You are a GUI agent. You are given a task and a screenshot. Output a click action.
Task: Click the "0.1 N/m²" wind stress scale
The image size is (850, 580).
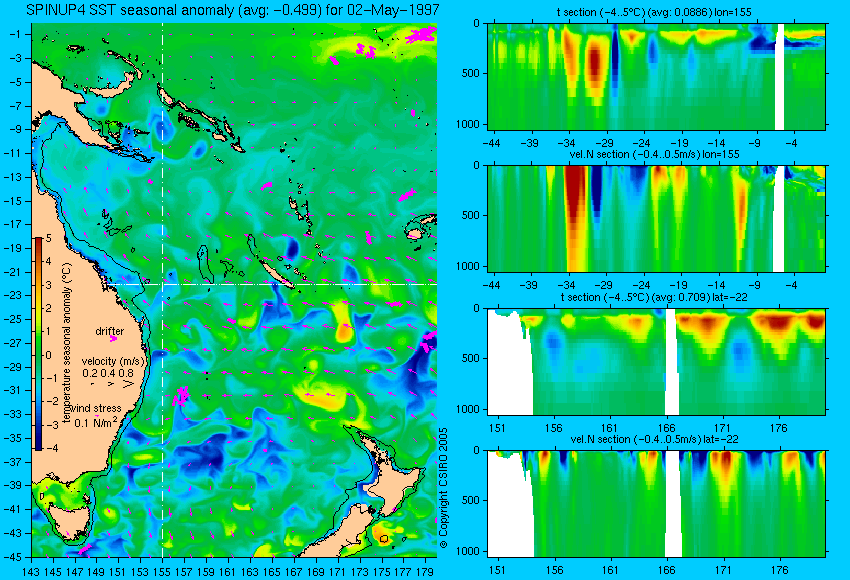(95, 422)
